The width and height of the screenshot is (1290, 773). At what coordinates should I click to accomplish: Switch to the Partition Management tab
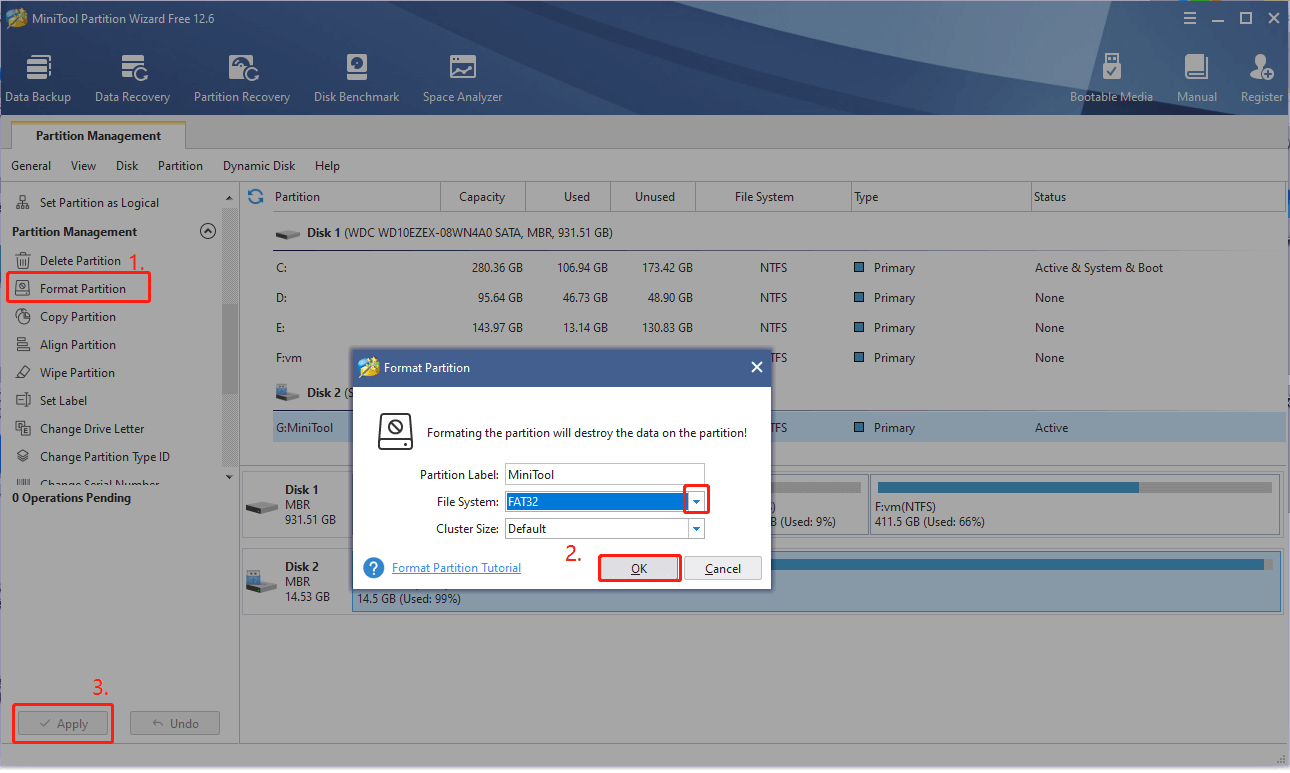tap(98, 136)
